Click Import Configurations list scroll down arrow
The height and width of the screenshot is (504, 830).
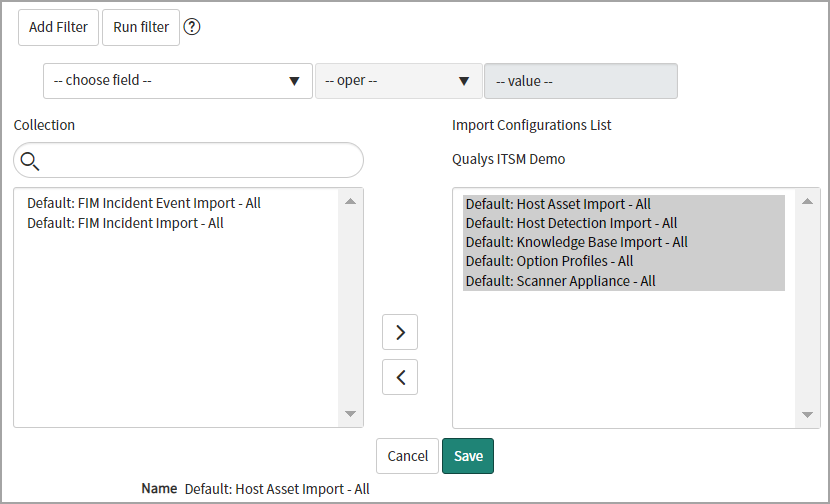click(x=807, y=415)
